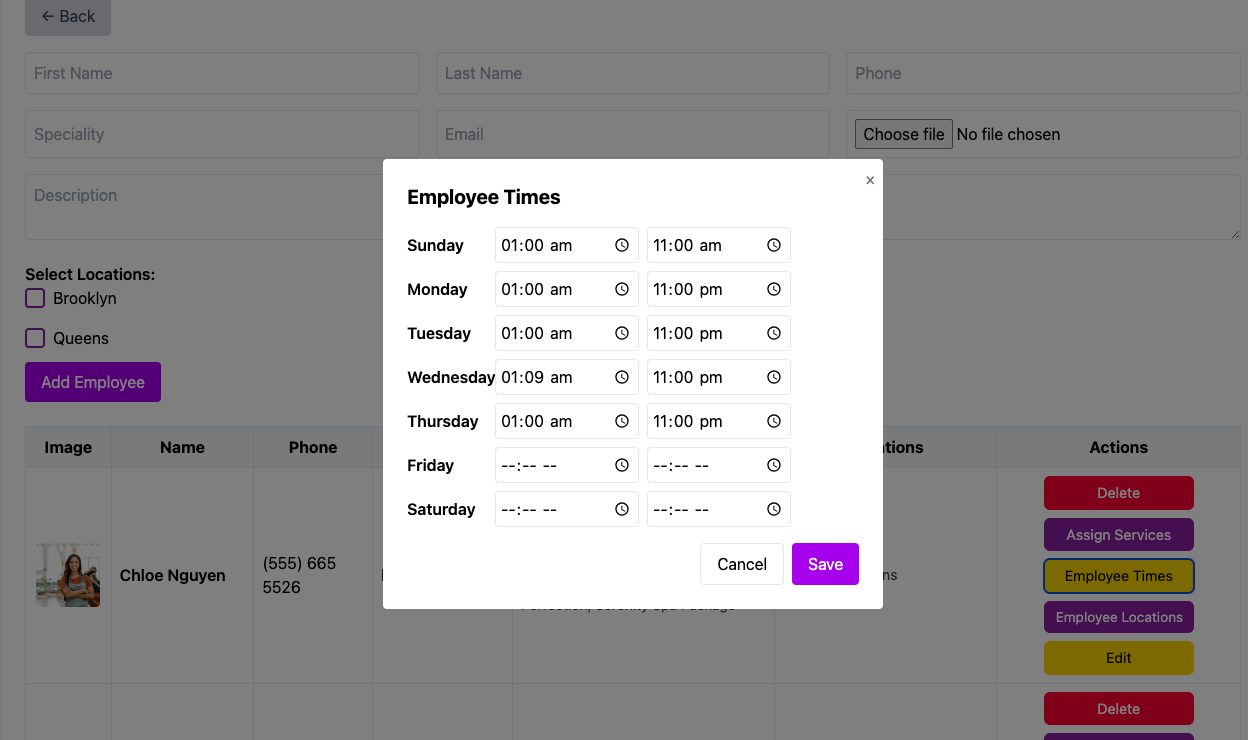Click the Friday end time field
The image size is (1248, 740).
click(x=705, y=465)
